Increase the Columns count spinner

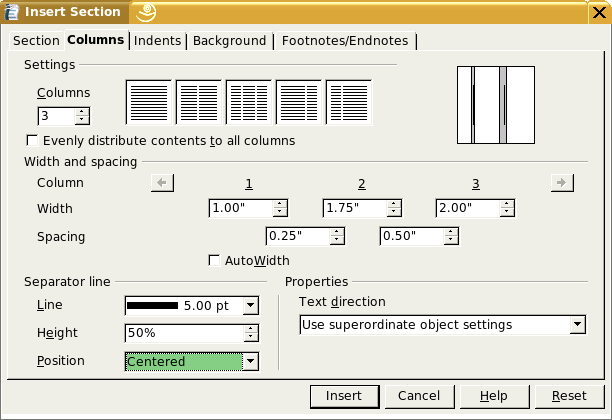coord(82,112)
